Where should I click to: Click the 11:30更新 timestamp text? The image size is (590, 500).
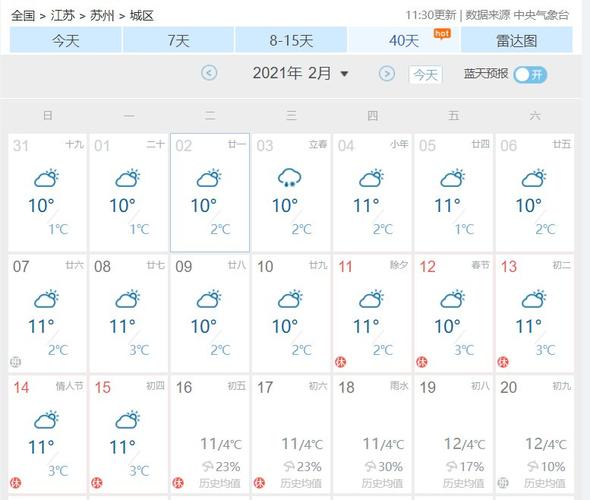[x=430, y=15]
